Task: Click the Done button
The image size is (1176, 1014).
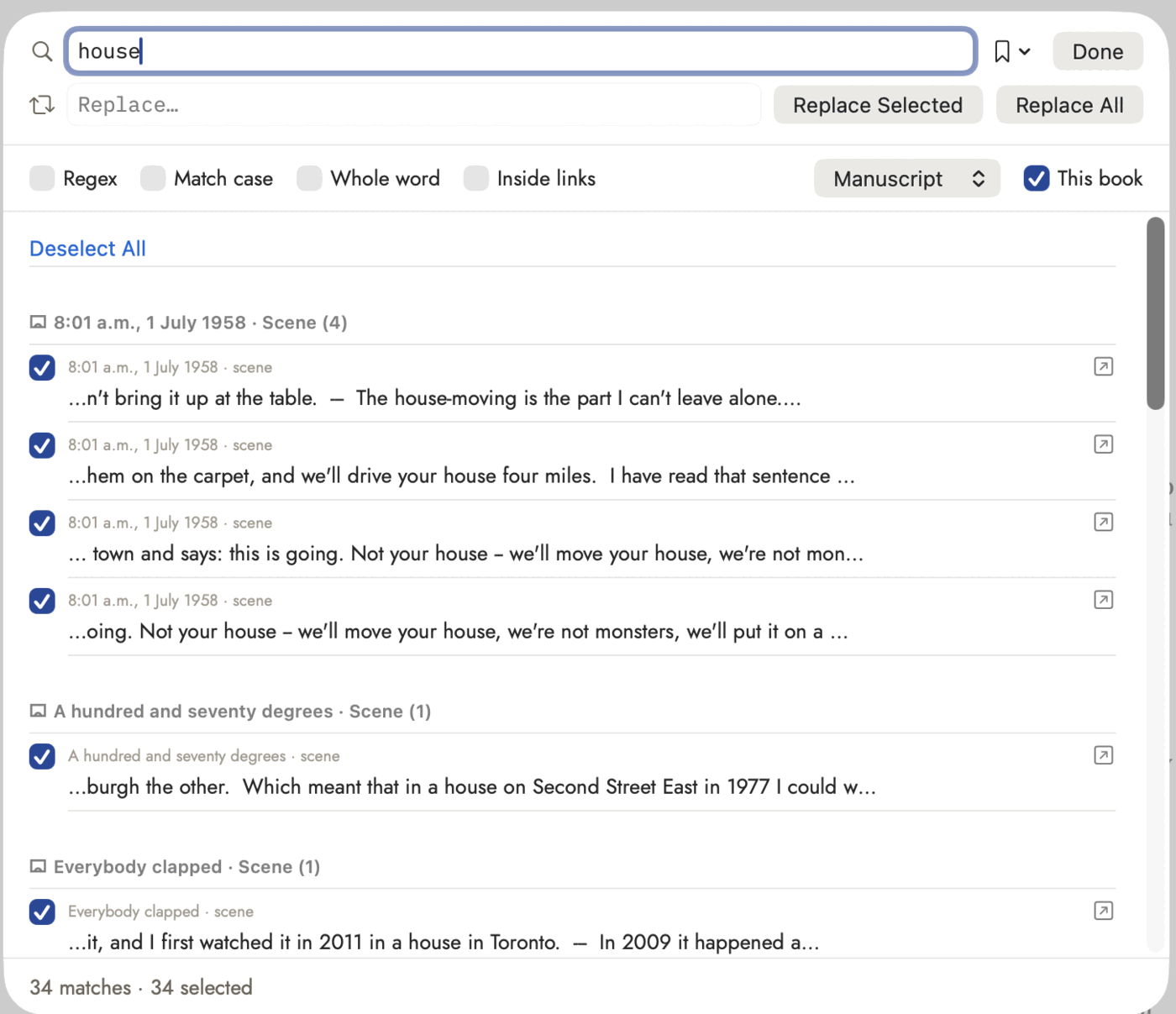Action: 1098,52
